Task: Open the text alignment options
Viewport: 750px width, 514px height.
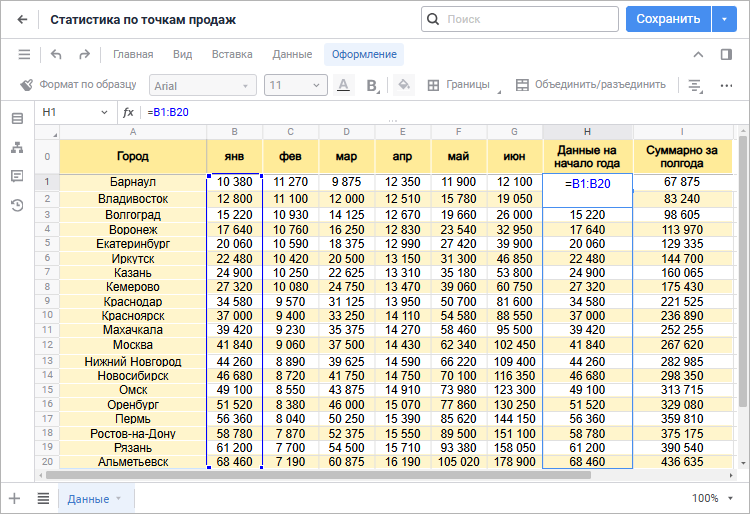Action: [695, 86]
